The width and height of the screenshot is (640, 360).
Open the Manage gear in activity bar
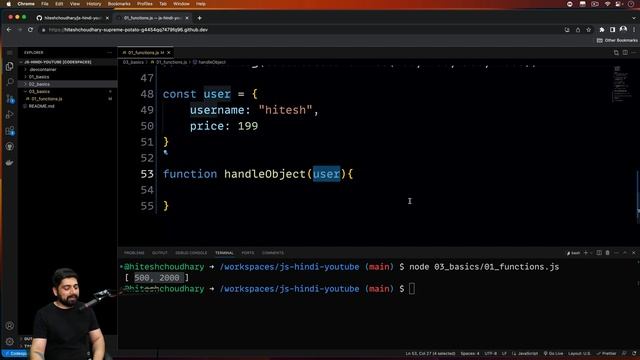coord(10,341)
